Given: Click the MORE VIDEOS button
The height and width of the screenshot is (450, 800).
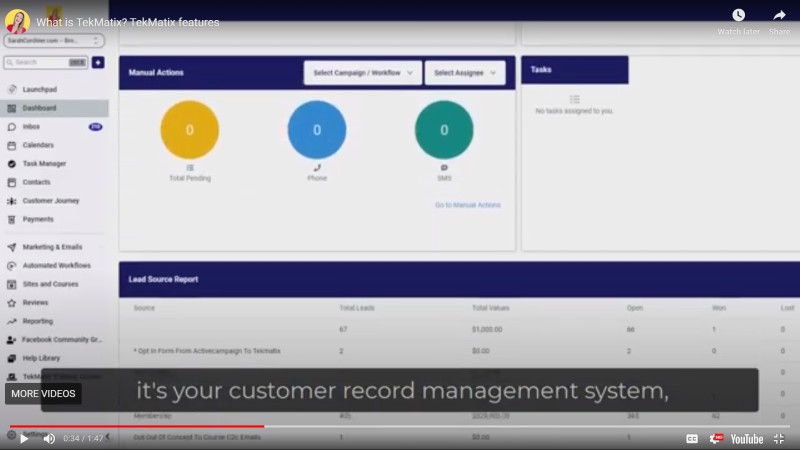Looking at the screenshot, I should (43, 394).
